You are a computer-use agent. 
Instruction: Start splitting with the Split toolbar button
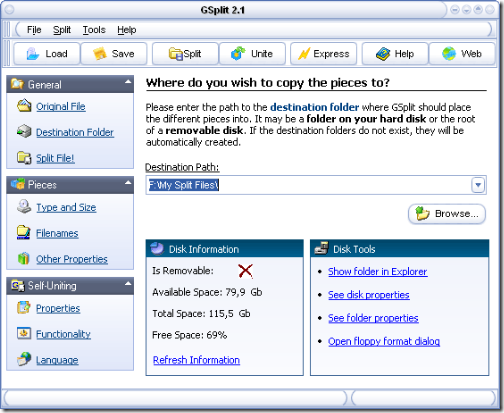(185, 54)
